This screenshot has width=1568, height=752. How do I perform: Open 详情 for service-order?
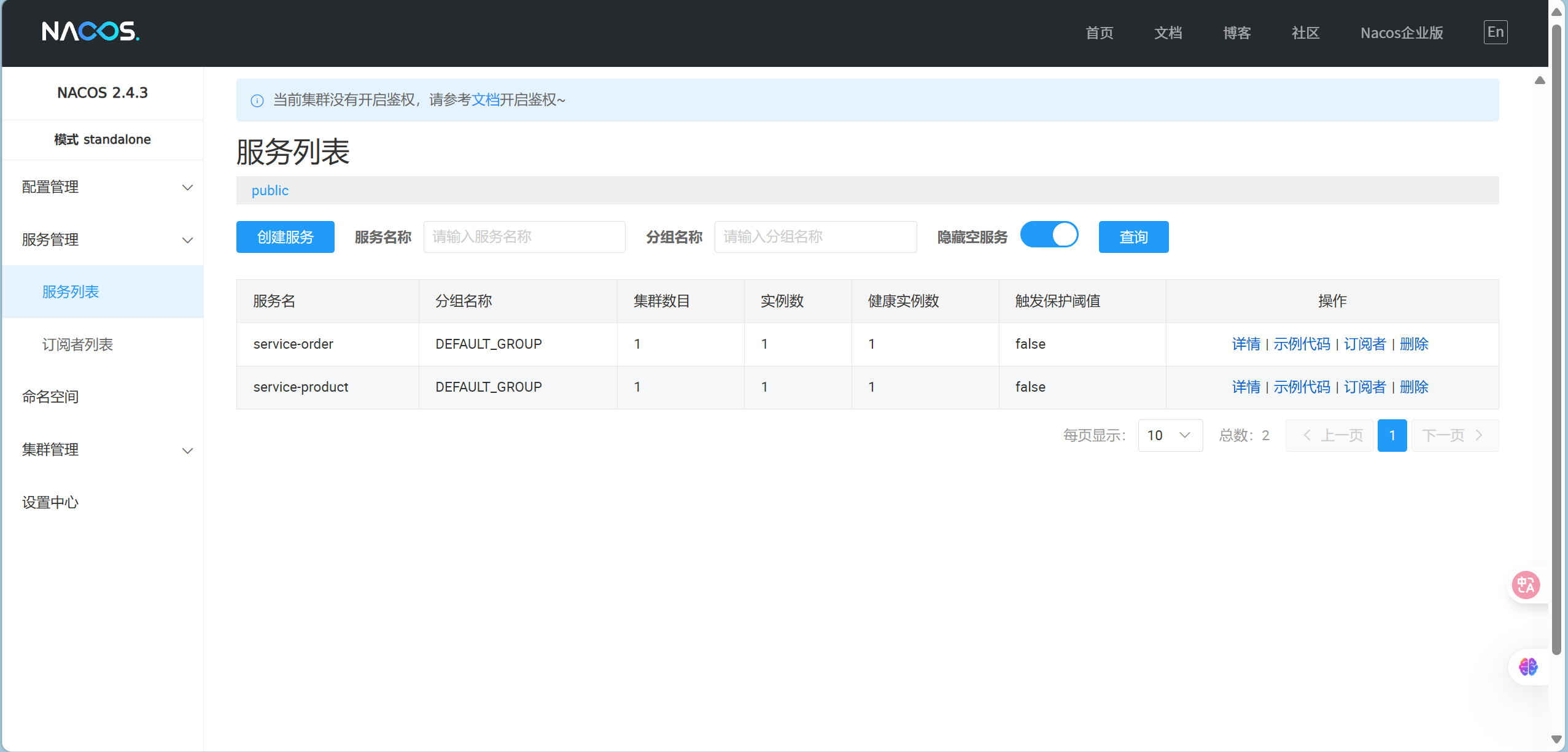point(1246,344)
